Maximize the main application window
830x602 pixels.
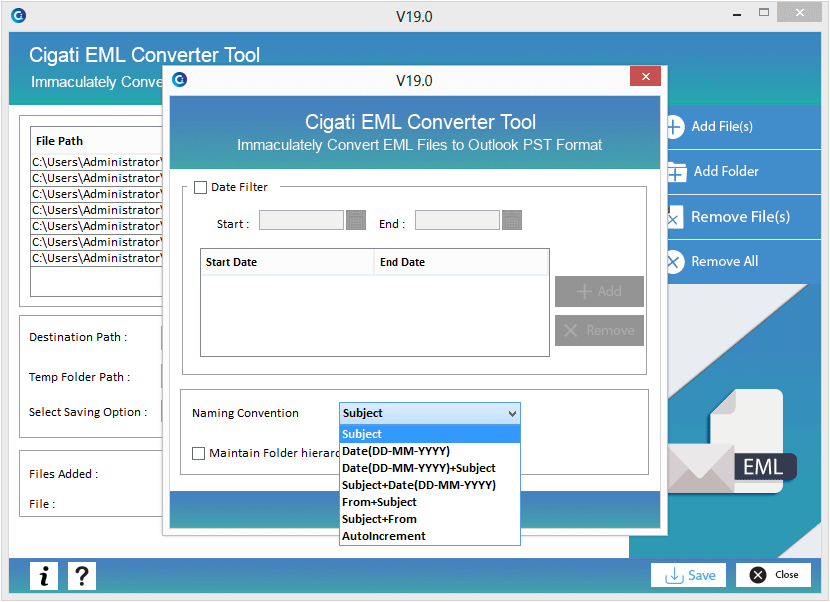[x=764, y=13]
